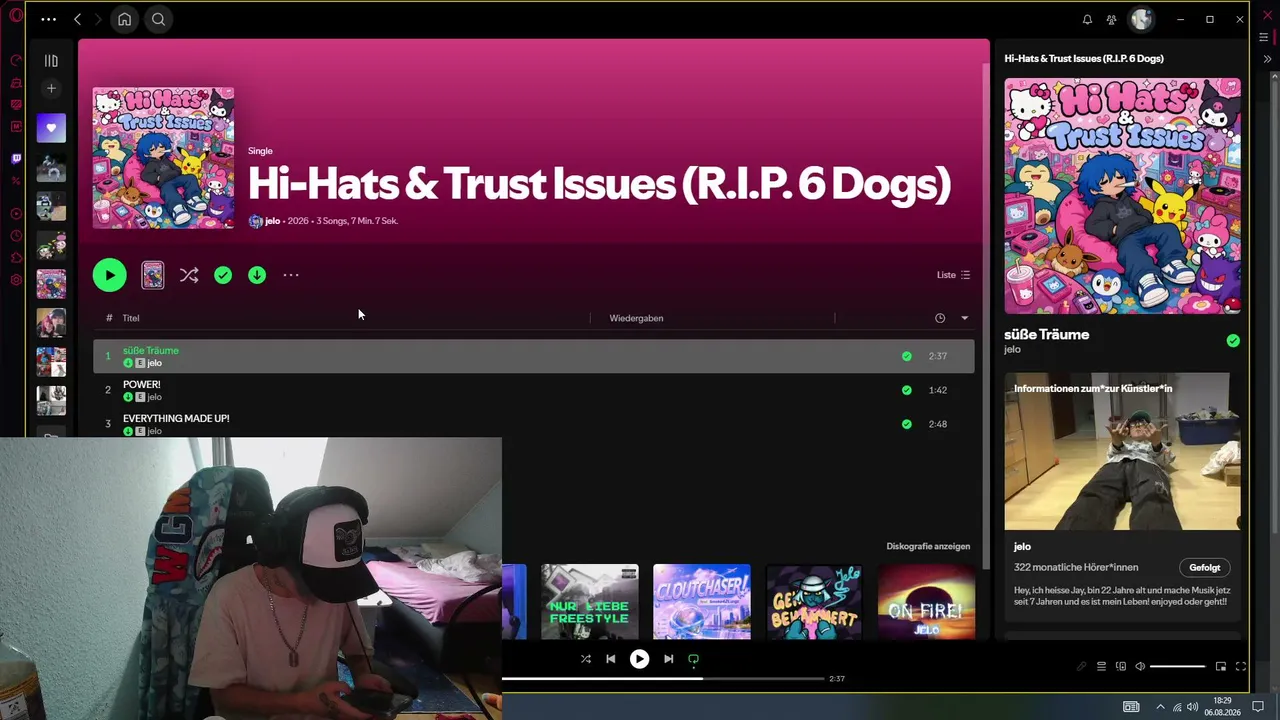Image resolution: width=1280 pixels, height=720 pixels.
Task: Click the duration "2:48" in the track list
Action: tap(937, 424)
